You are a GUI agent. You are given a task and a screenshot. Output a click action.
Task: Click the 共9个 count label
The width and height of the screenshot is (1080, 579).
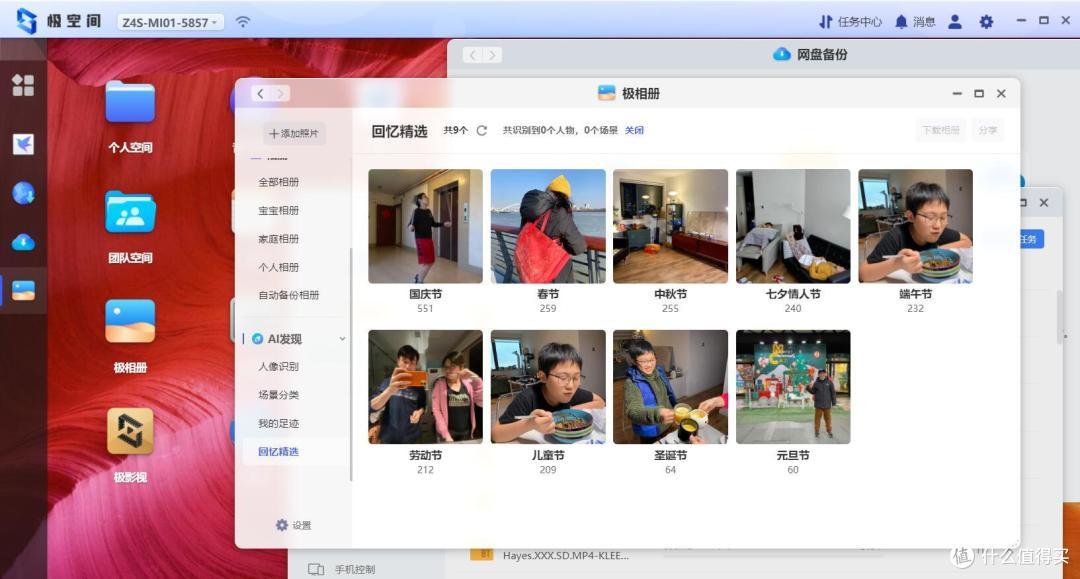pos(455,130)
